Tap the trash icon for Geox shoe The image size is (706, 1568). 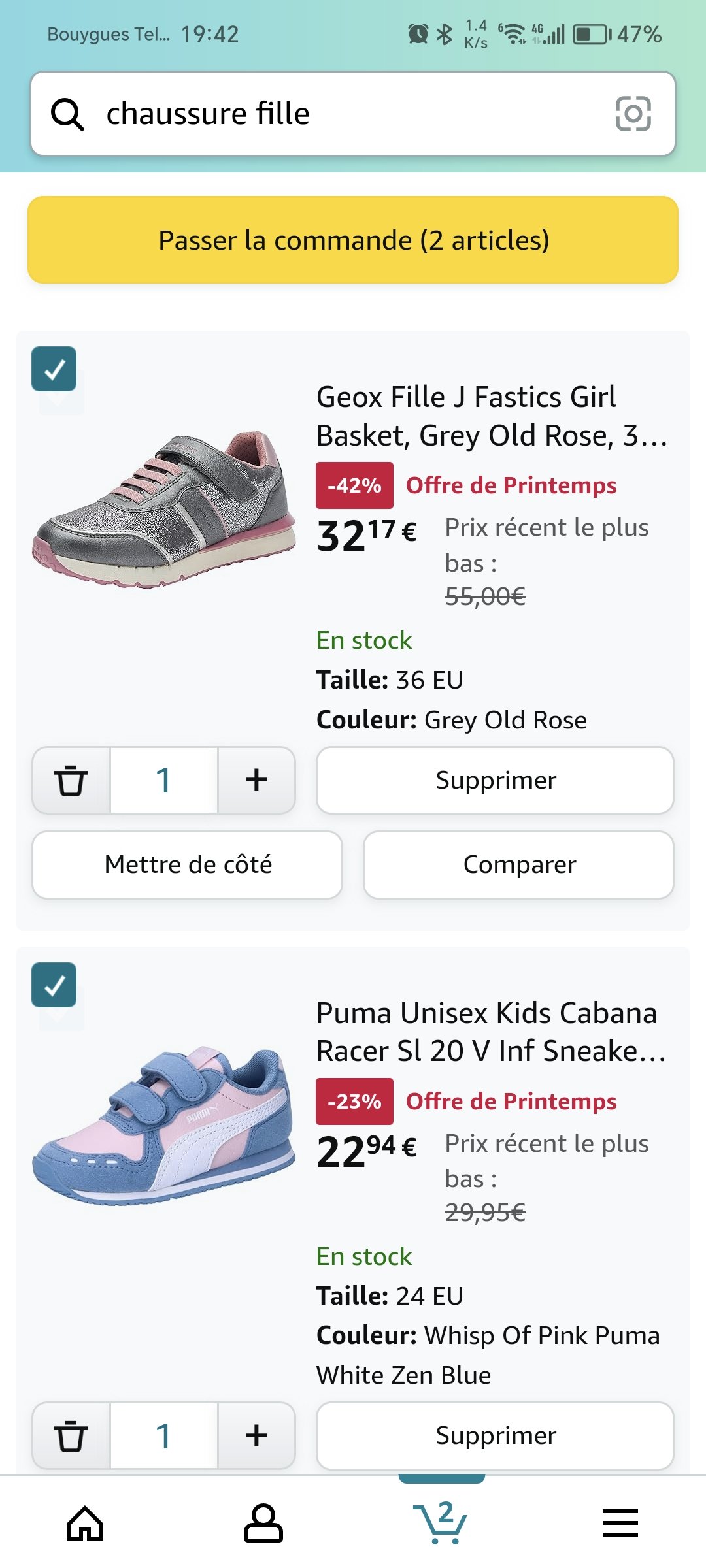(x=71, y=780)
